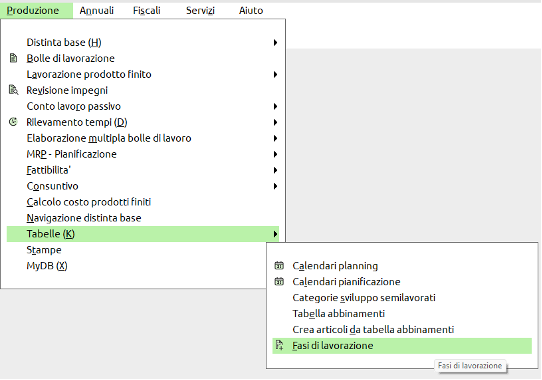542x380 pixels.
Task: Choose Crea articoli da tabella abbinamenti
Action: coord(373,330)
